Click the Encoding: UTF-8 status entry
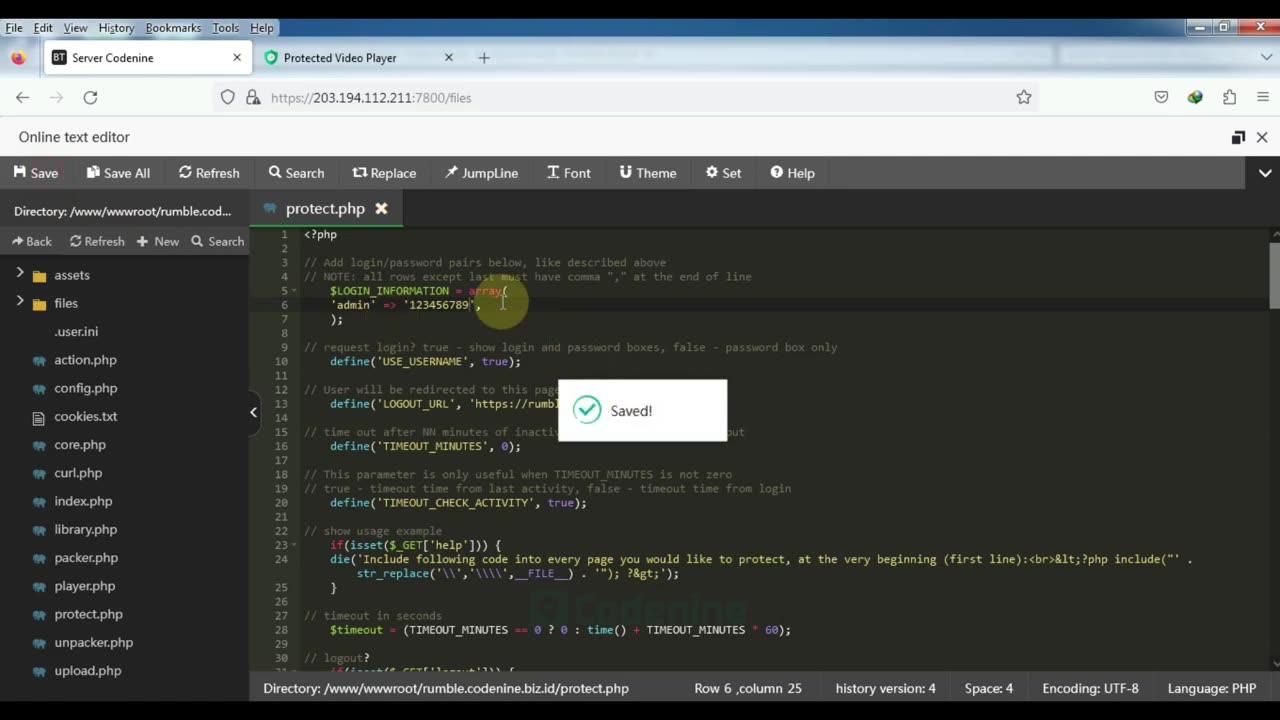 (1090, 688)
